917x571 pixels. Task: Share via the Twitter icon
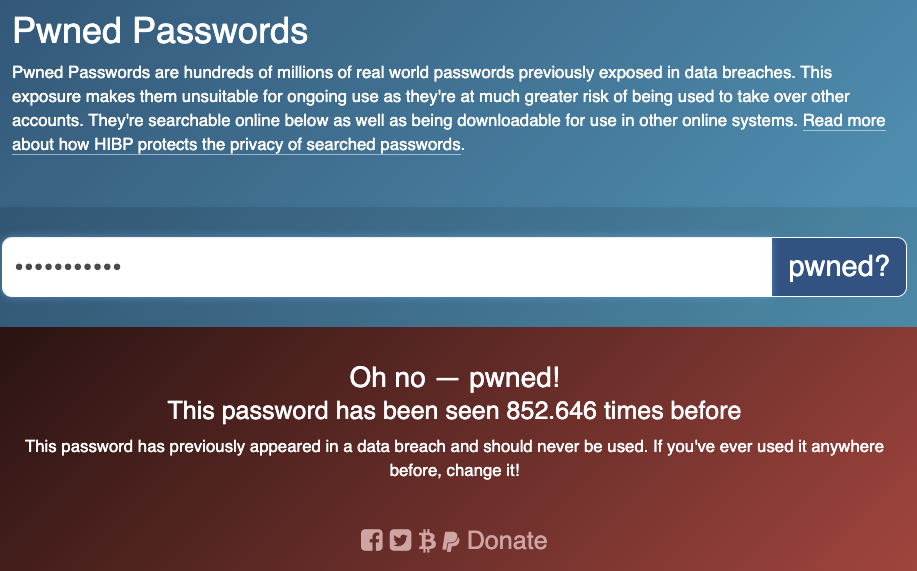[401, 540]
